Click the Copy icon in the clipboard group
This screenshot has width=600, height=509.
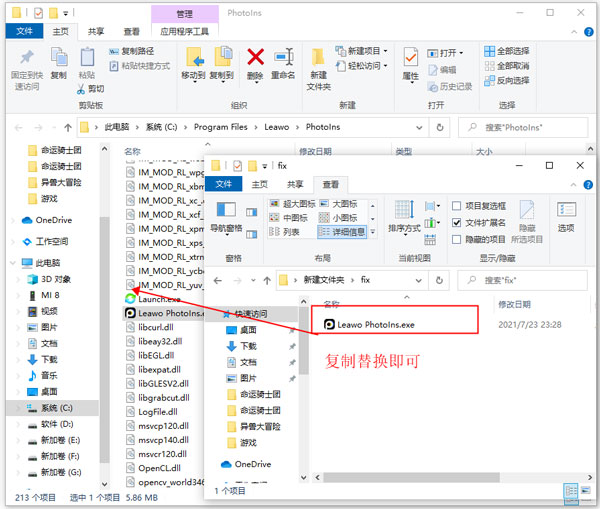59,57
